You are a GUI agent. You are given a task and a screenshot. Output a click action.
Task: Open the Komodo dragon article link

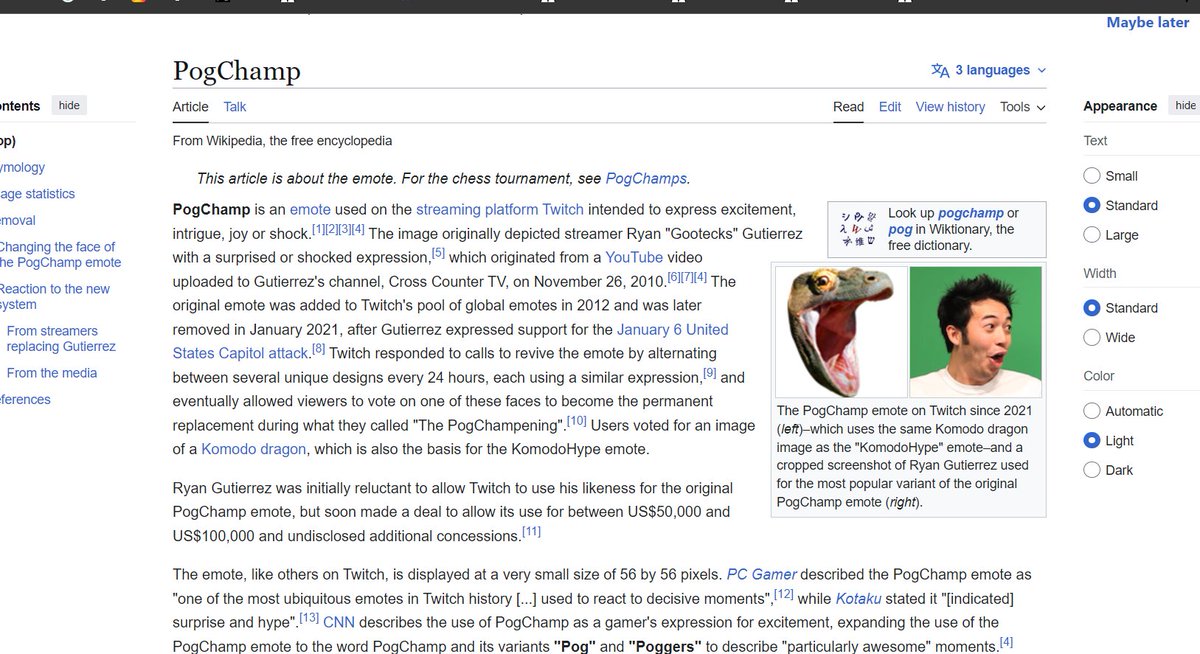[254, 449]
